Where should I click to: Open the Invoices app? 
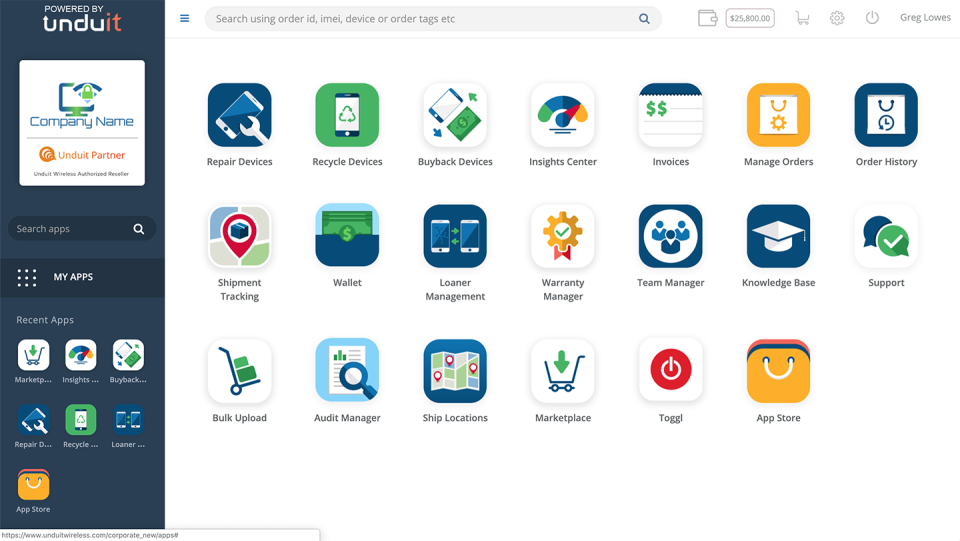pos(670,115)
